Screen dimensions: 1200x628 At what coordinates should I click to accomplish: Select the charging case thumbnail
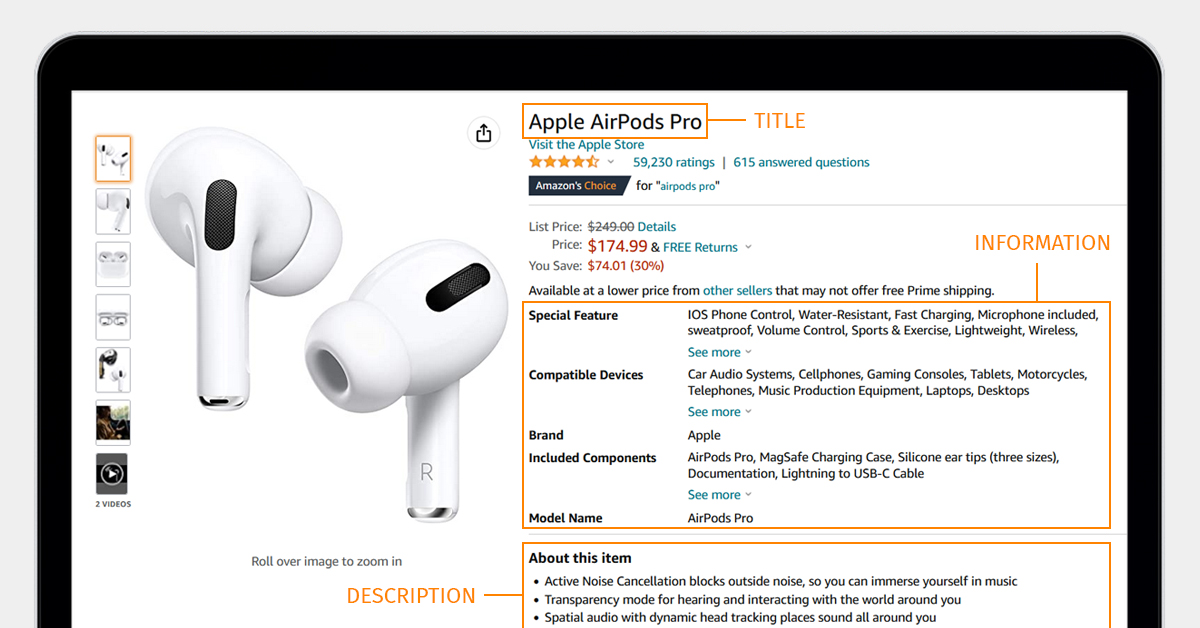tap(113, 265)
